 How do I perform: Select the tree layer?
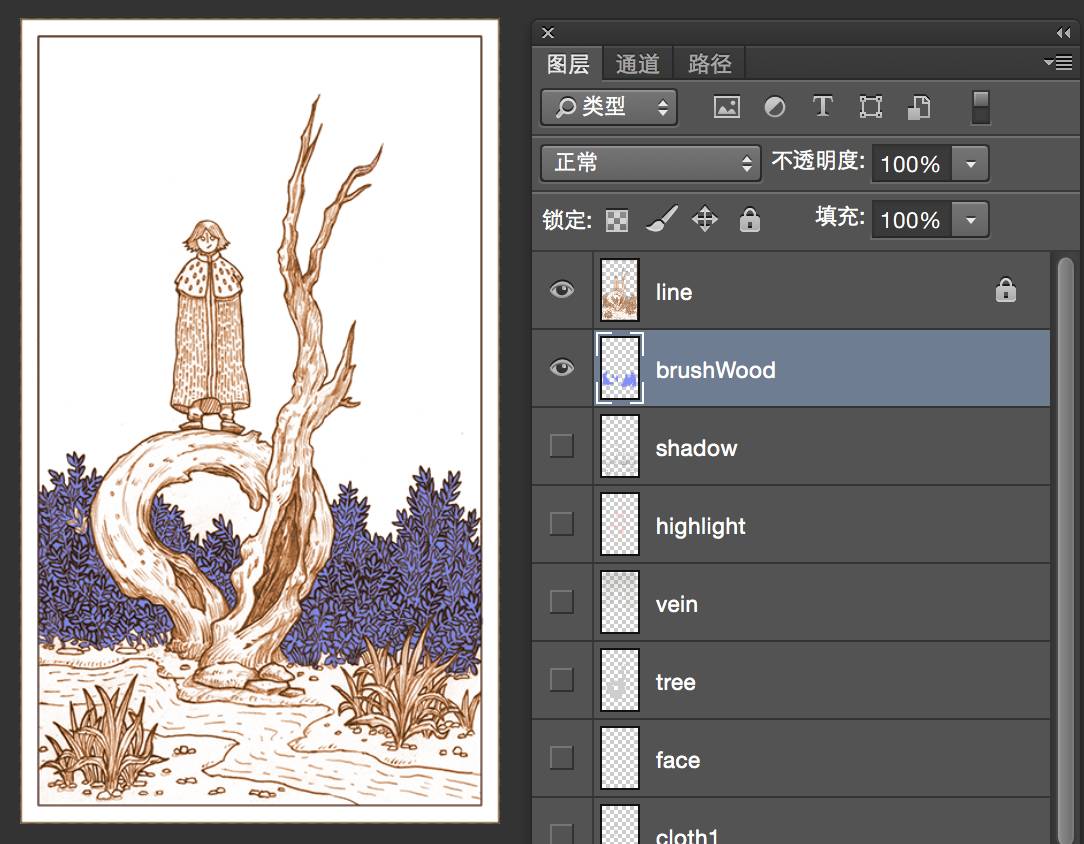point(791,681)
